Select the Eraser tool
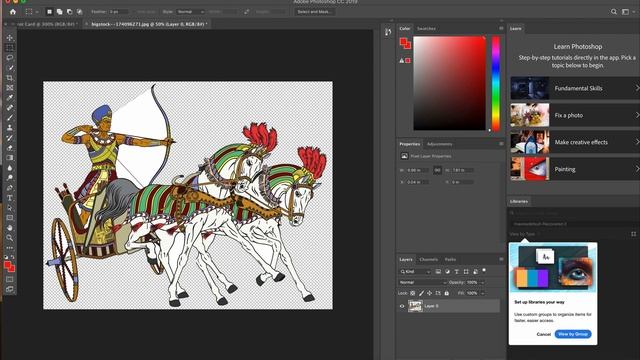The image size is (640, 360). [x=10, y=148]
